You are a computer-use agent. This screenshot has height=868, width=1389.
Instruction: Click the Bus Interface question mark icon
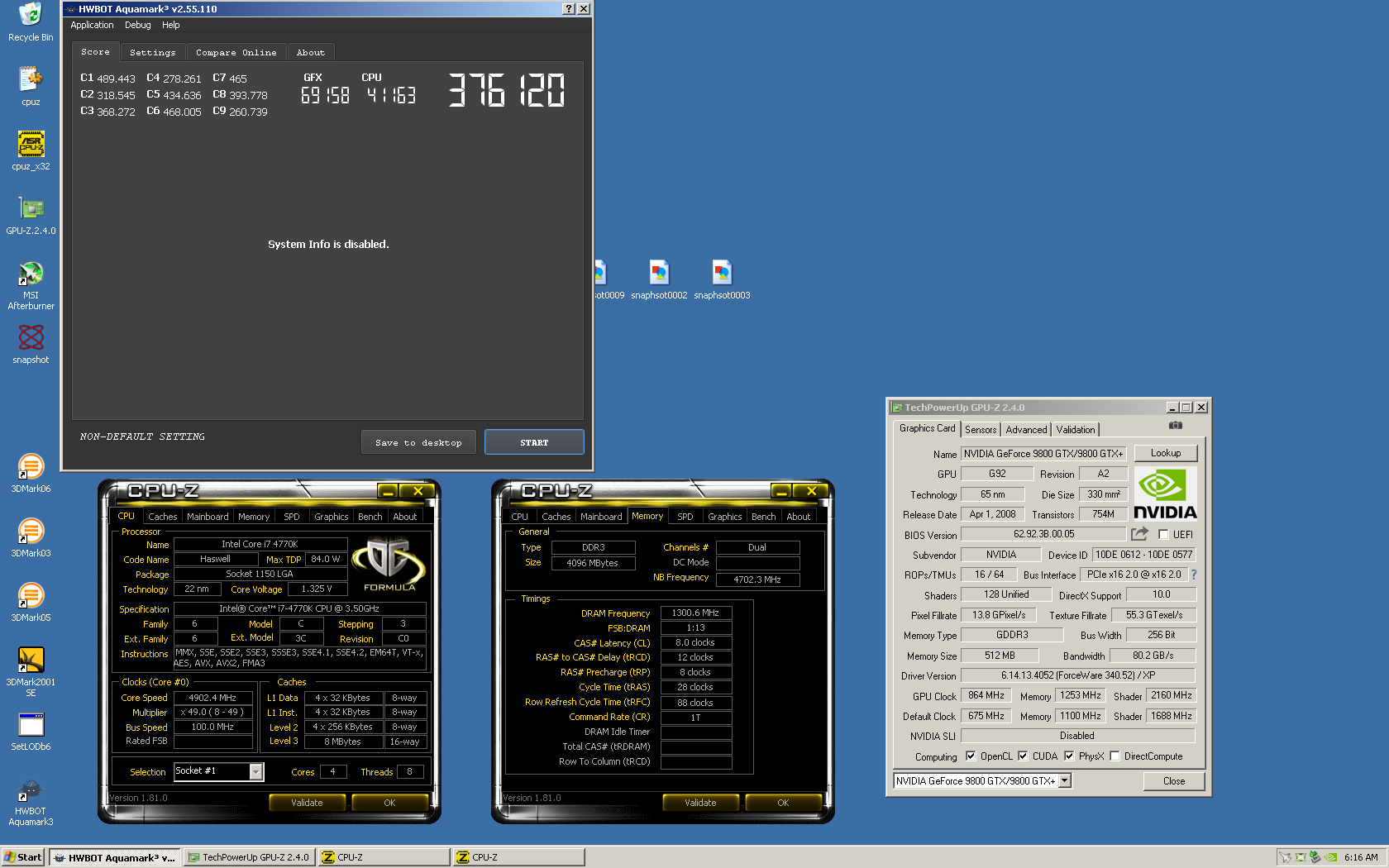click(1193, 575)
